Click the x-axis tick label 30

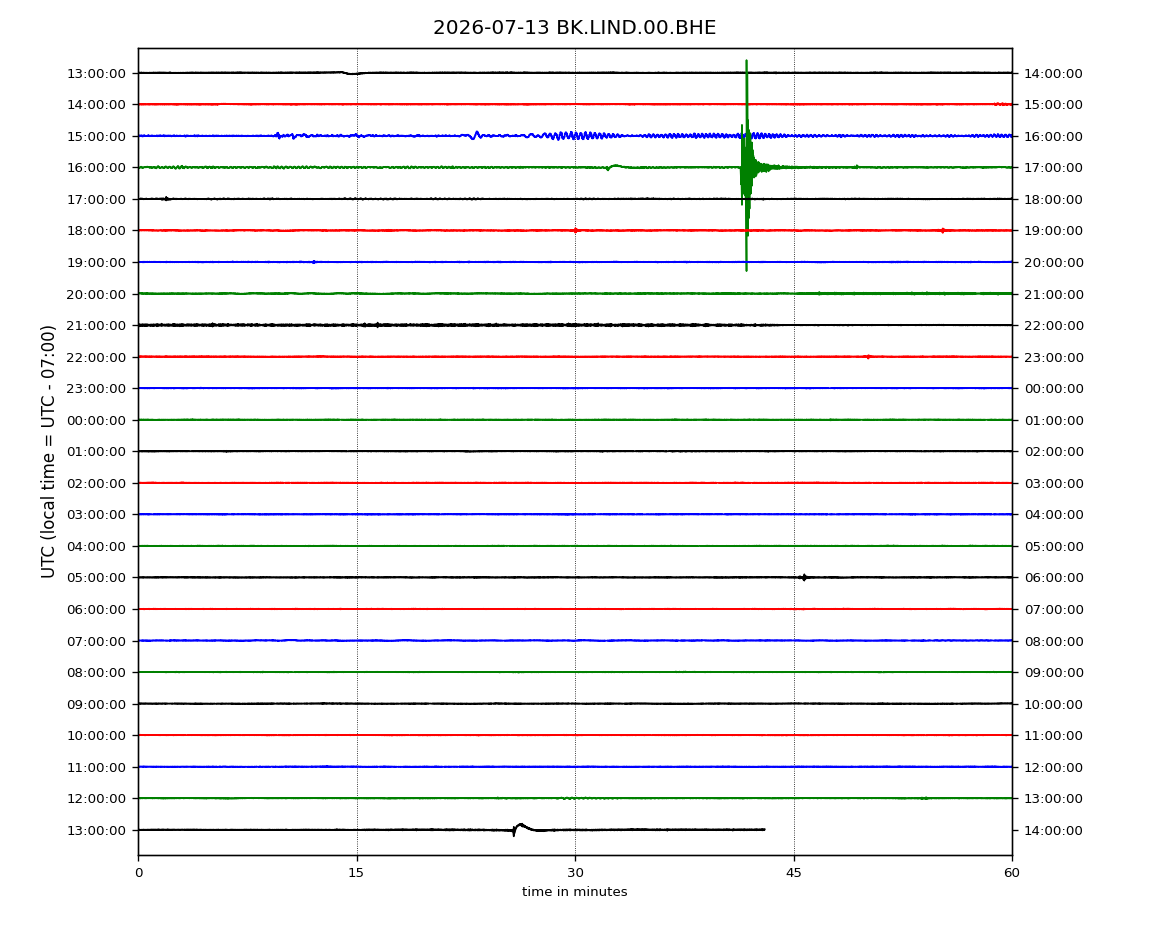575,872
